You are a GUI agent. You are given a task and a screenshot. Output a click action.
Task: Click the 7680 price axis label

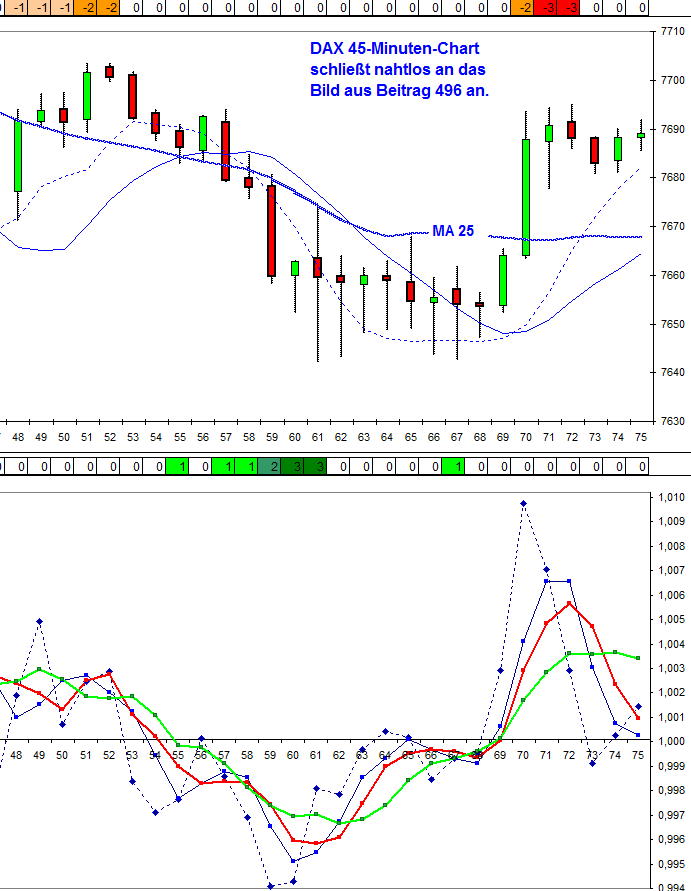click(673, 178)
